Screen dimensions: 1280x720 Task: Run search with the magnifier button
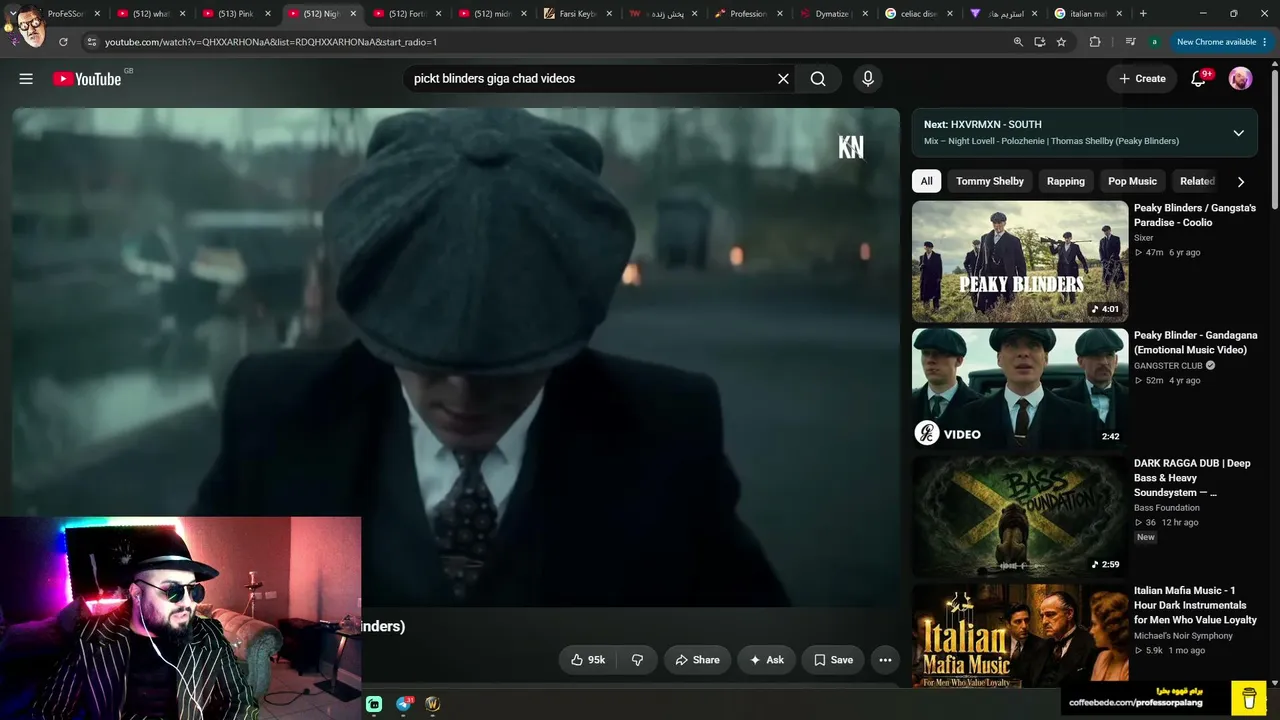818,79
